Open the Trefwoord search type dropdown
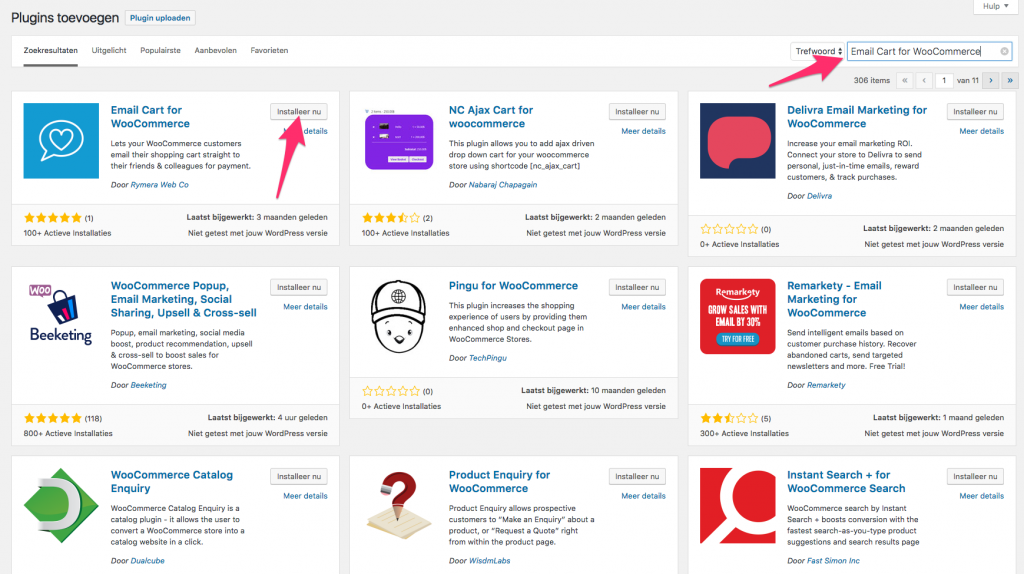This screenshot has width=1024, height=574. (818, 51)
